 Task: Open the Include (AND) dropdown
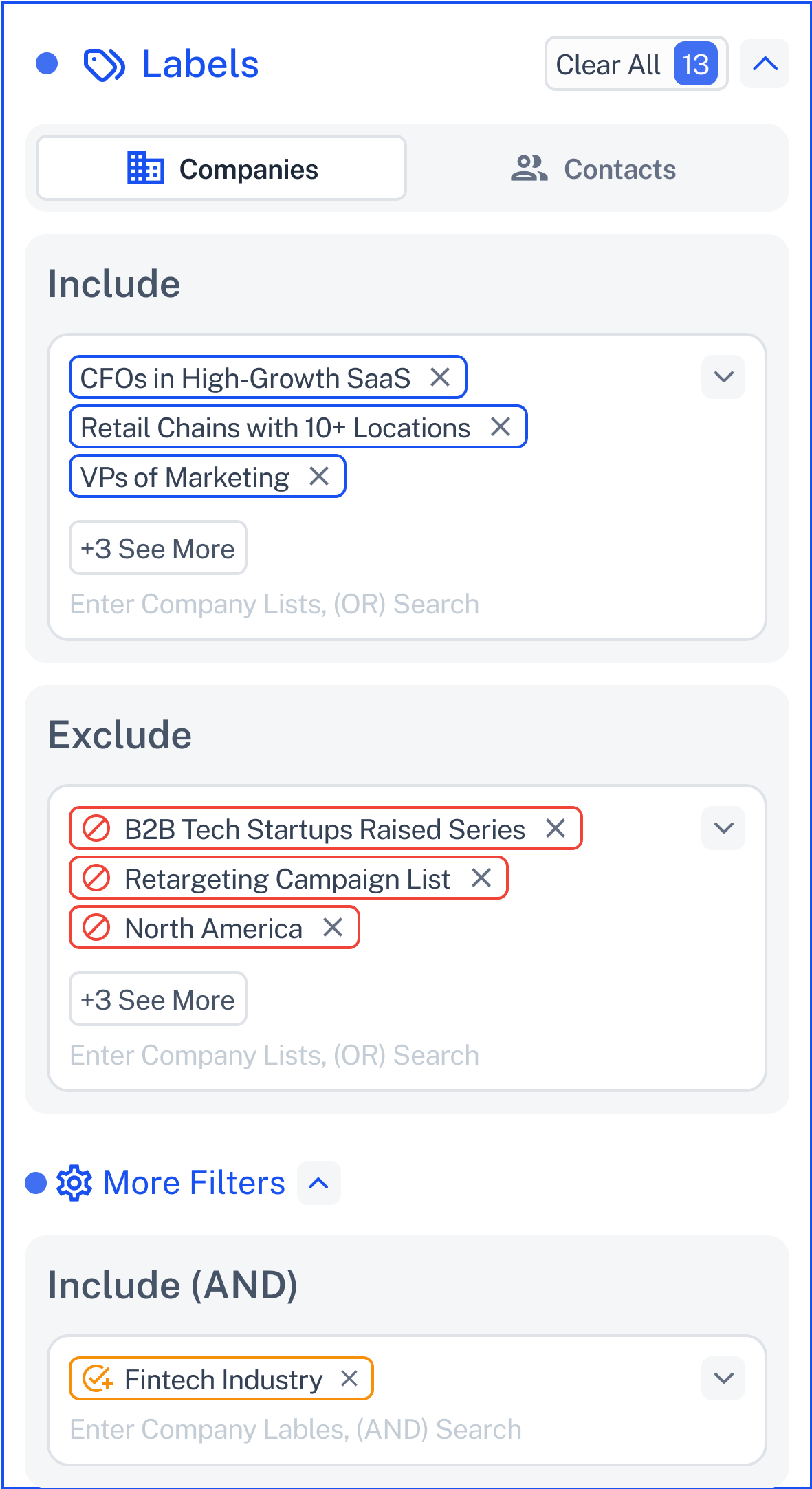723,1378
